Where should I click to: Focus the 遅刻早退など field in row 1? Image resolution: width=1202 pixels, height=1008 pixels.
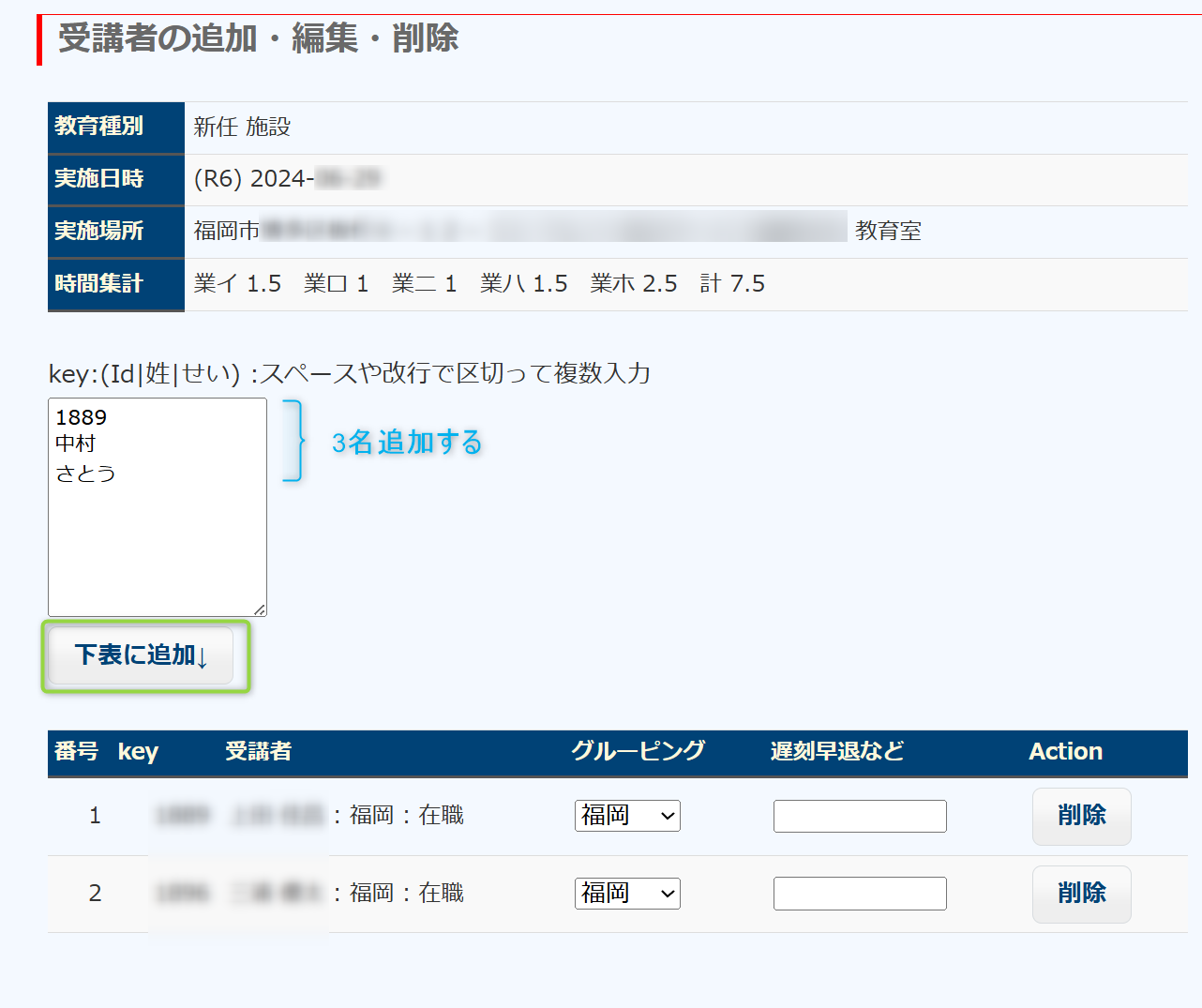860,816
